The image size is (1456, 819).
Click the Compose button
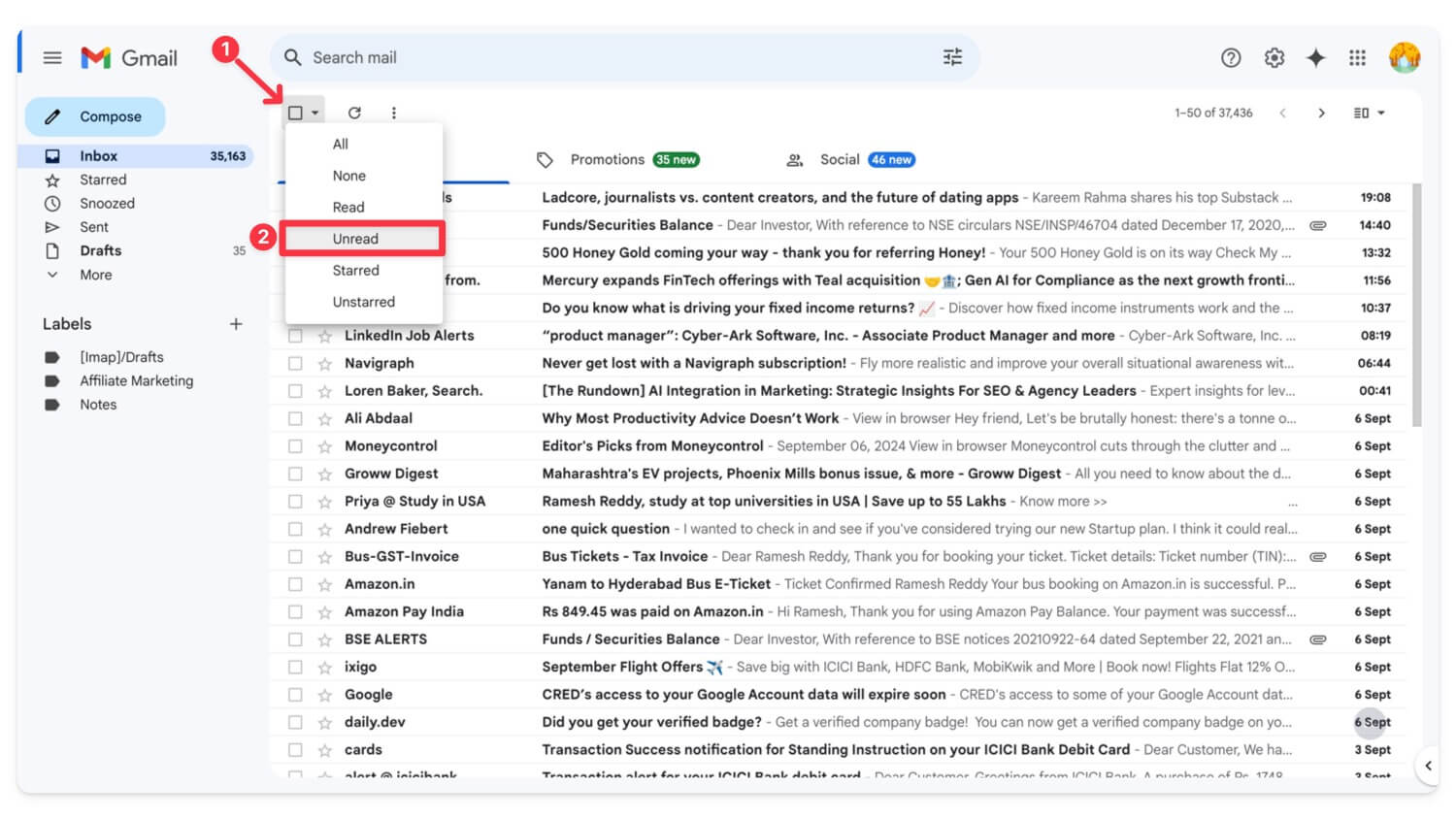95,116
